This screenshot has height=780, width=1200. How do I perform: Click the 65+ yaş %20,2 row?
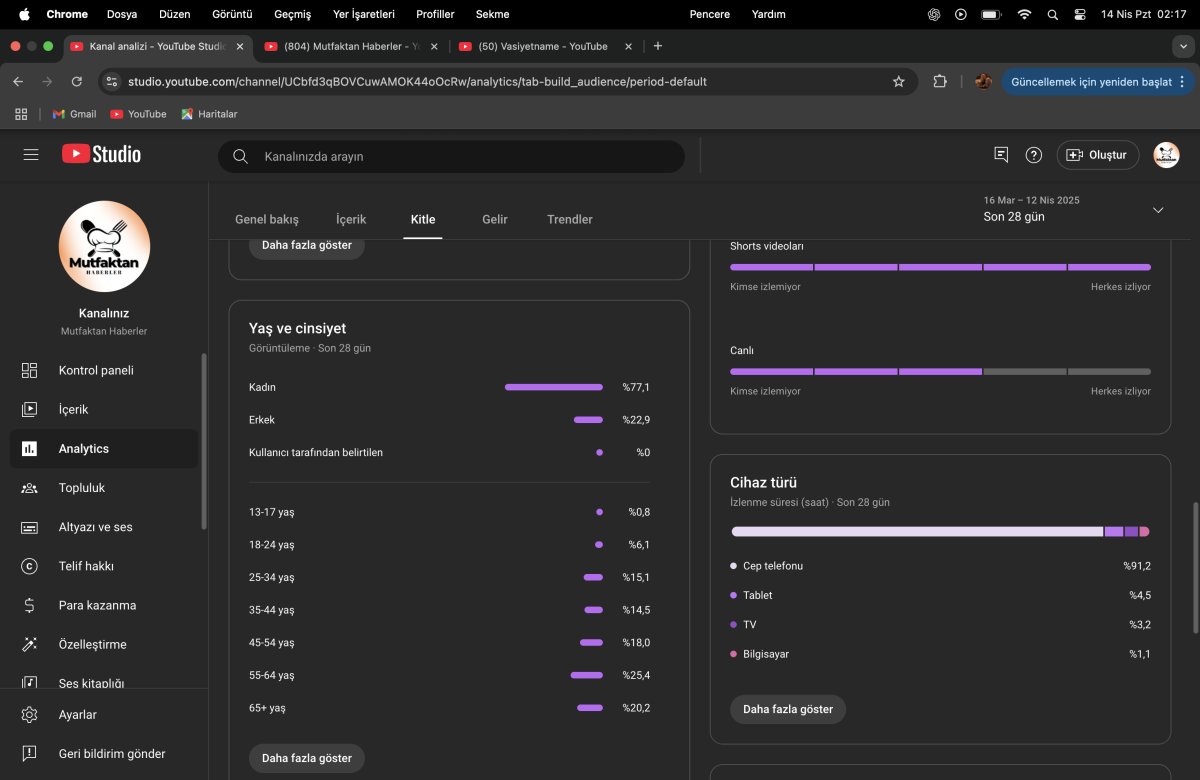pos(450,708)
